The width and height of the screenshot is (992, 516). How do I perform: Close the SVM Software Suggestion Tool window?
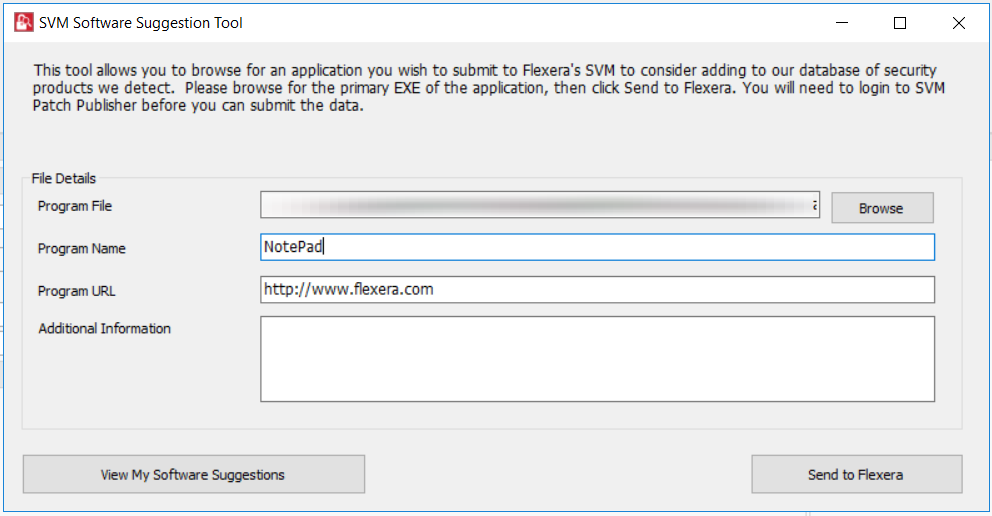[x=958, y=23]
